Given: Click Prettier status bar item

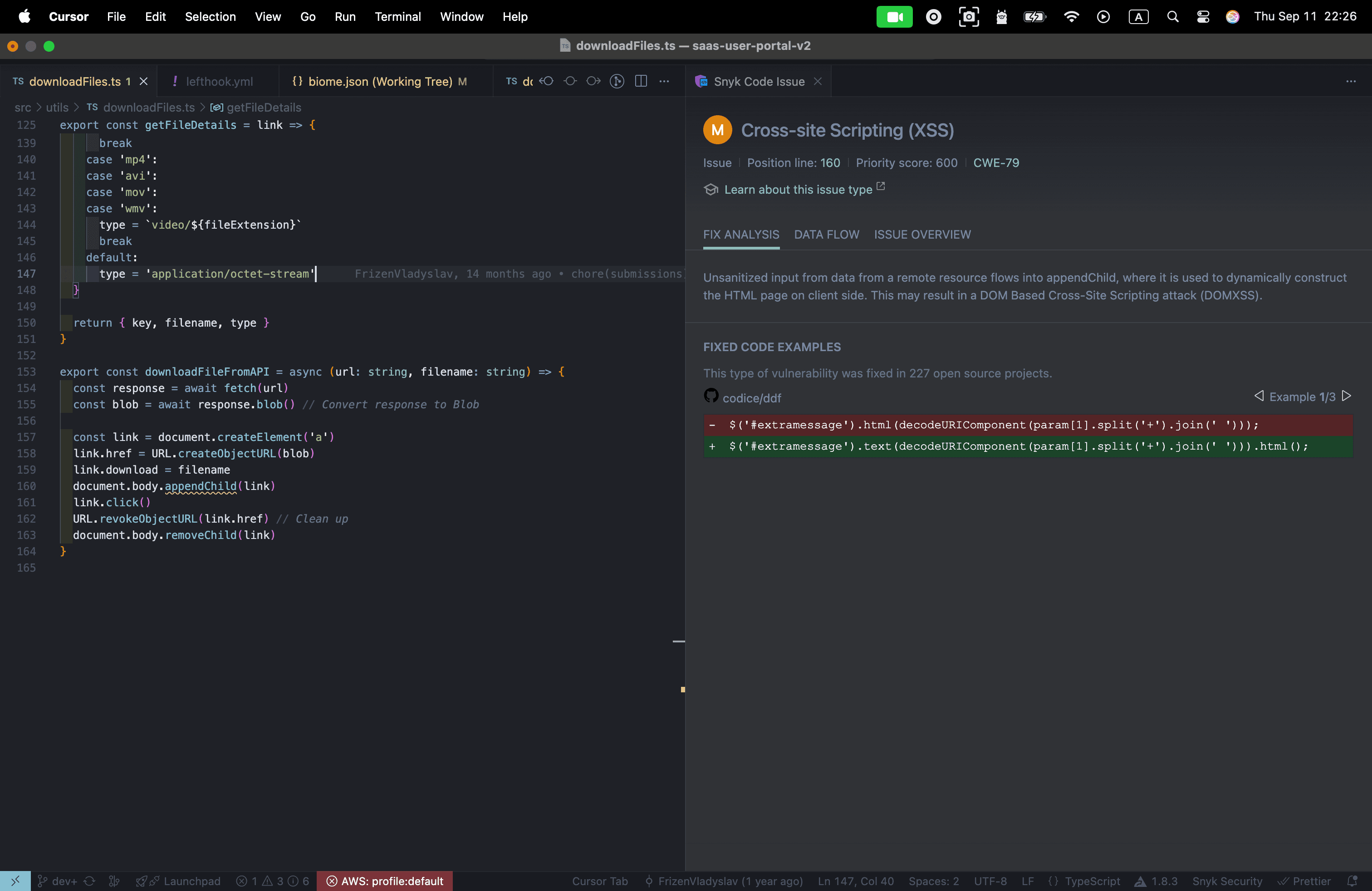Looking at the screenshot, I should tap(1304, 881).
